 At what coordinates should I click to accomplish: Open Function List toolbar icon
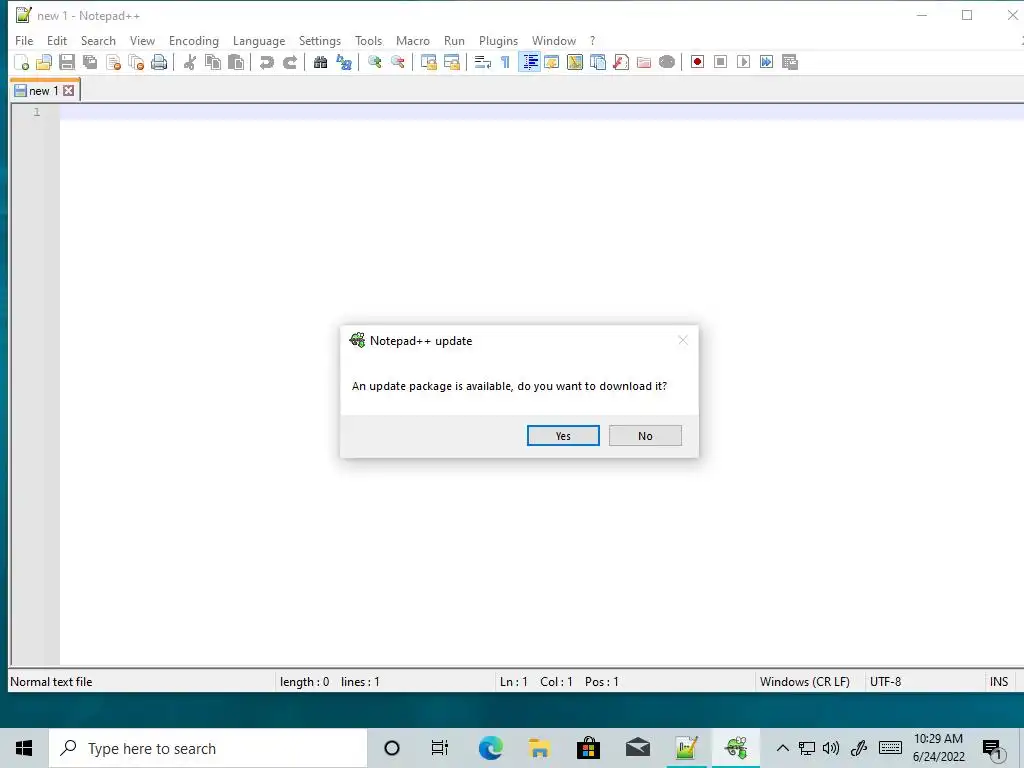(x=621, y=62)
